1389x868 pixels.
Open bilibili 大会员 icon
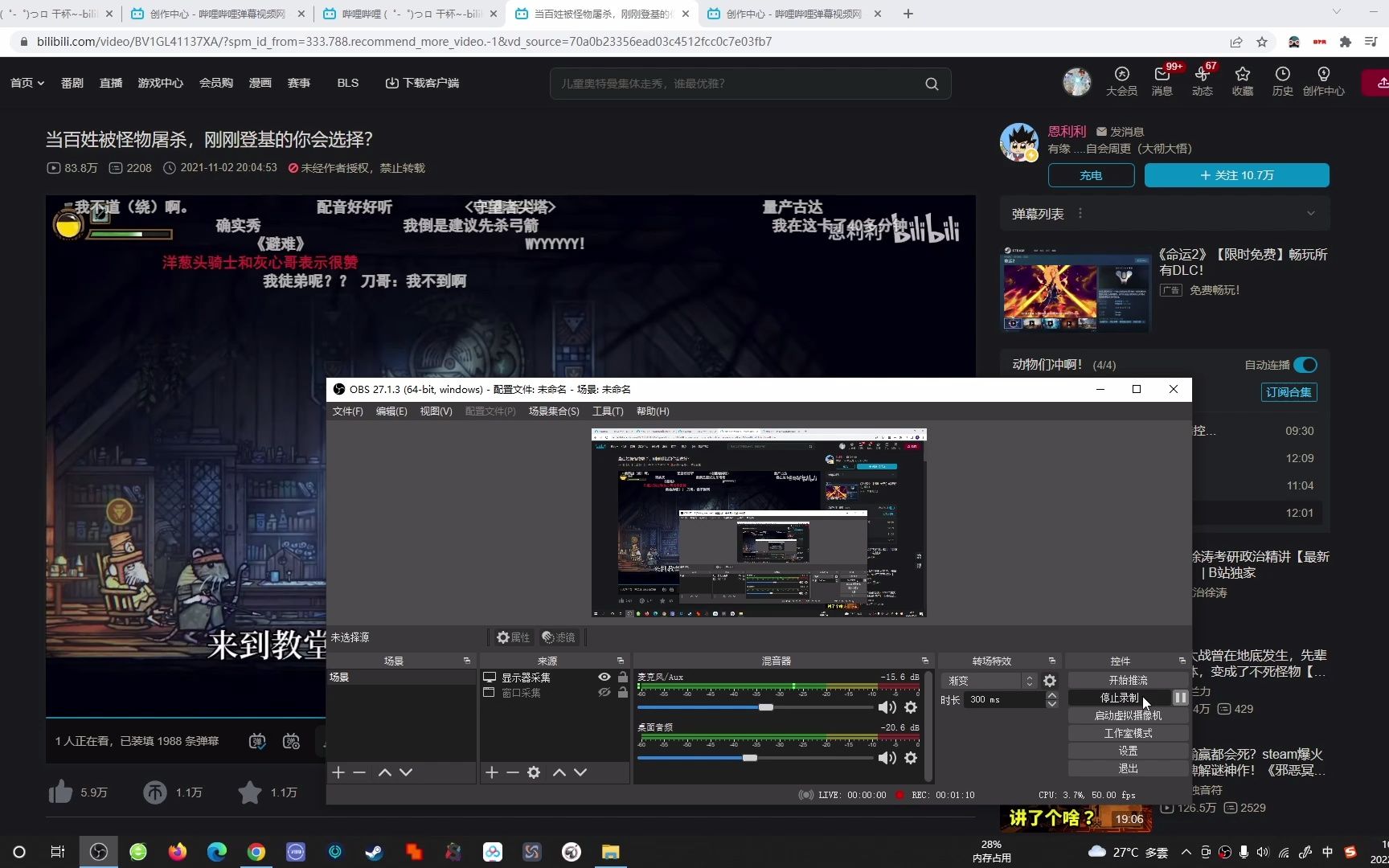1121,81
